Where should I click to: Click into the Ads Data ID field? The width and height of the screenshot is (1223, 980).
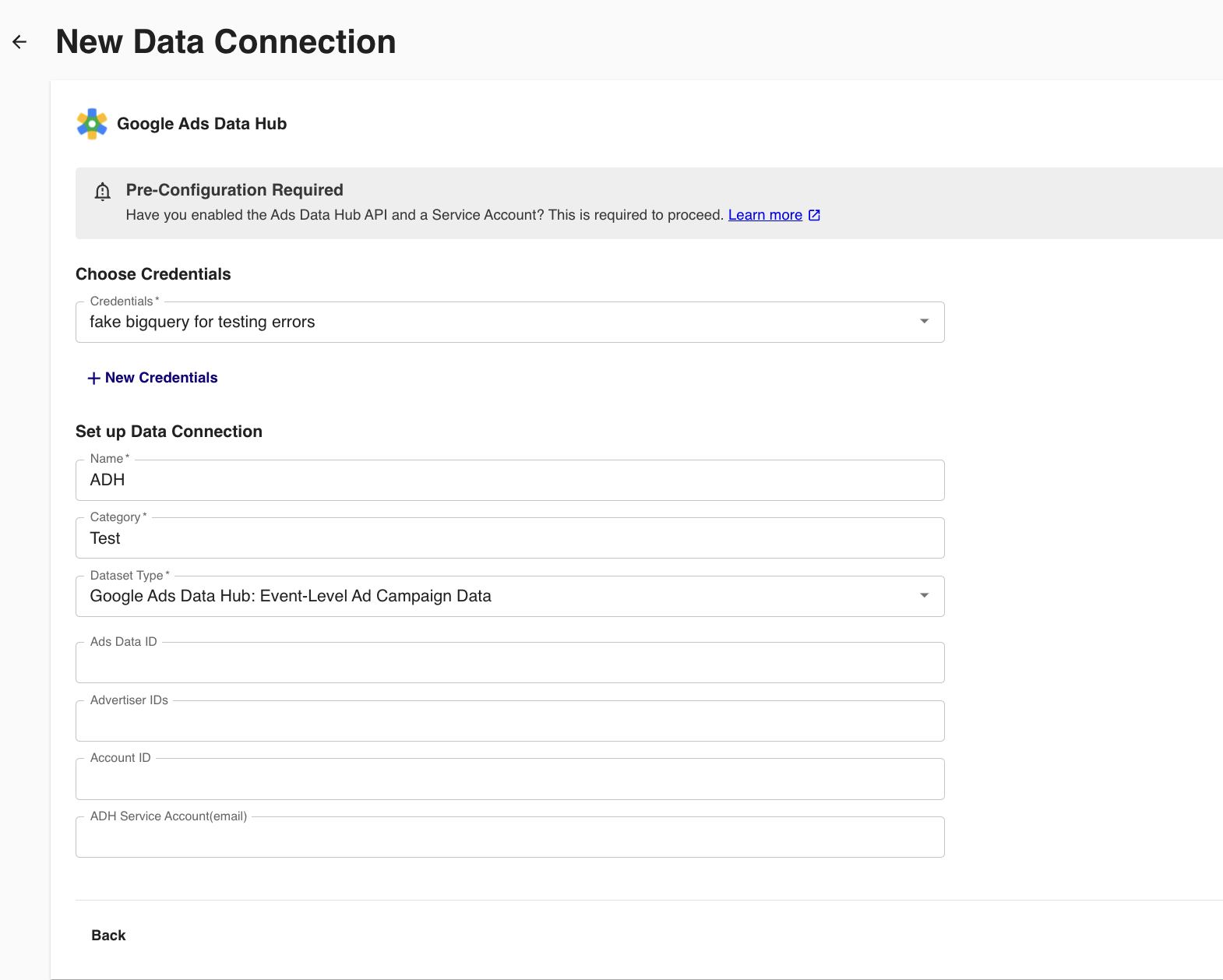tap(509, 663)
